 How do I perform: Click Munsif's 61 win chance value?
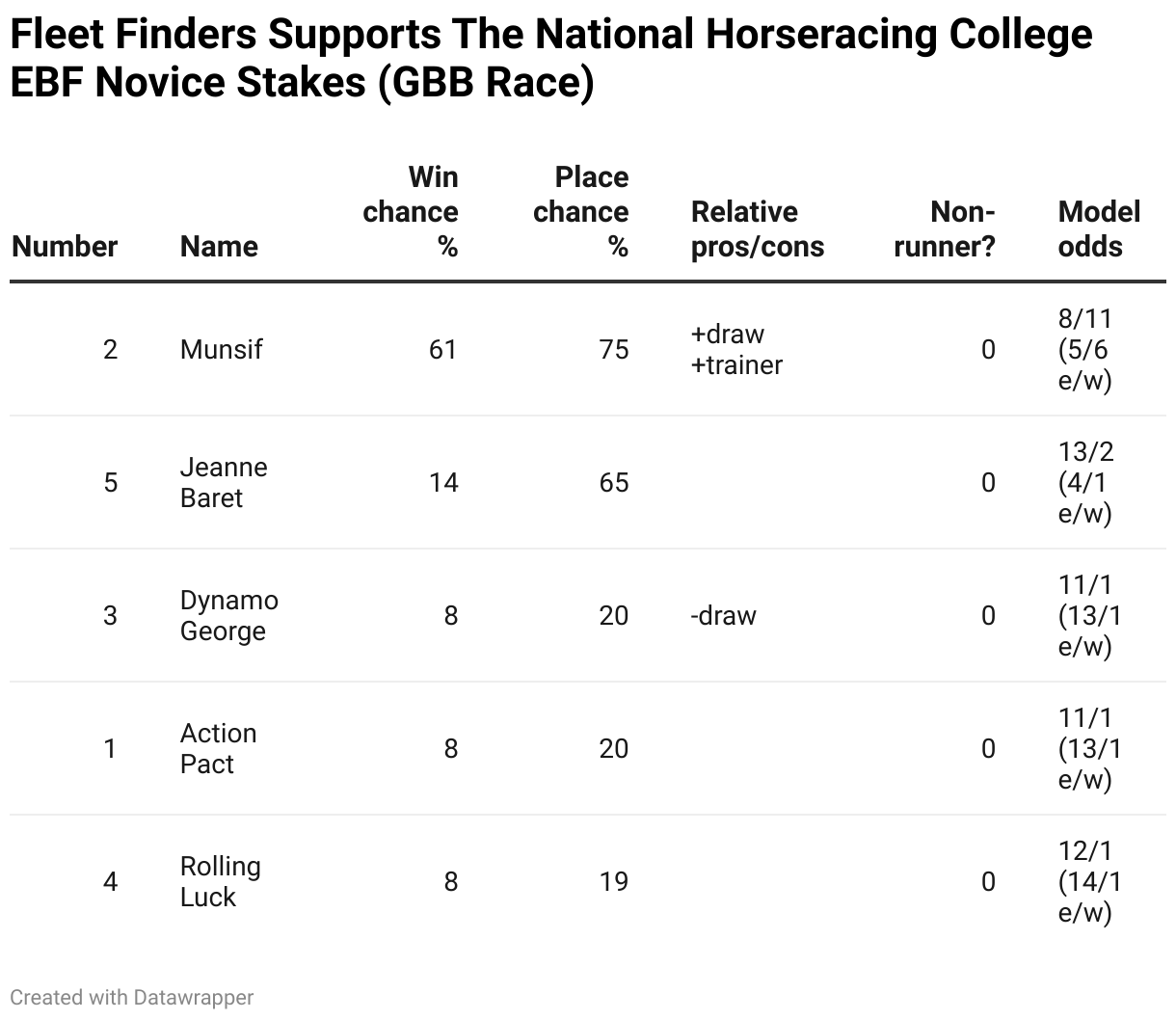[x=443, y=349]
